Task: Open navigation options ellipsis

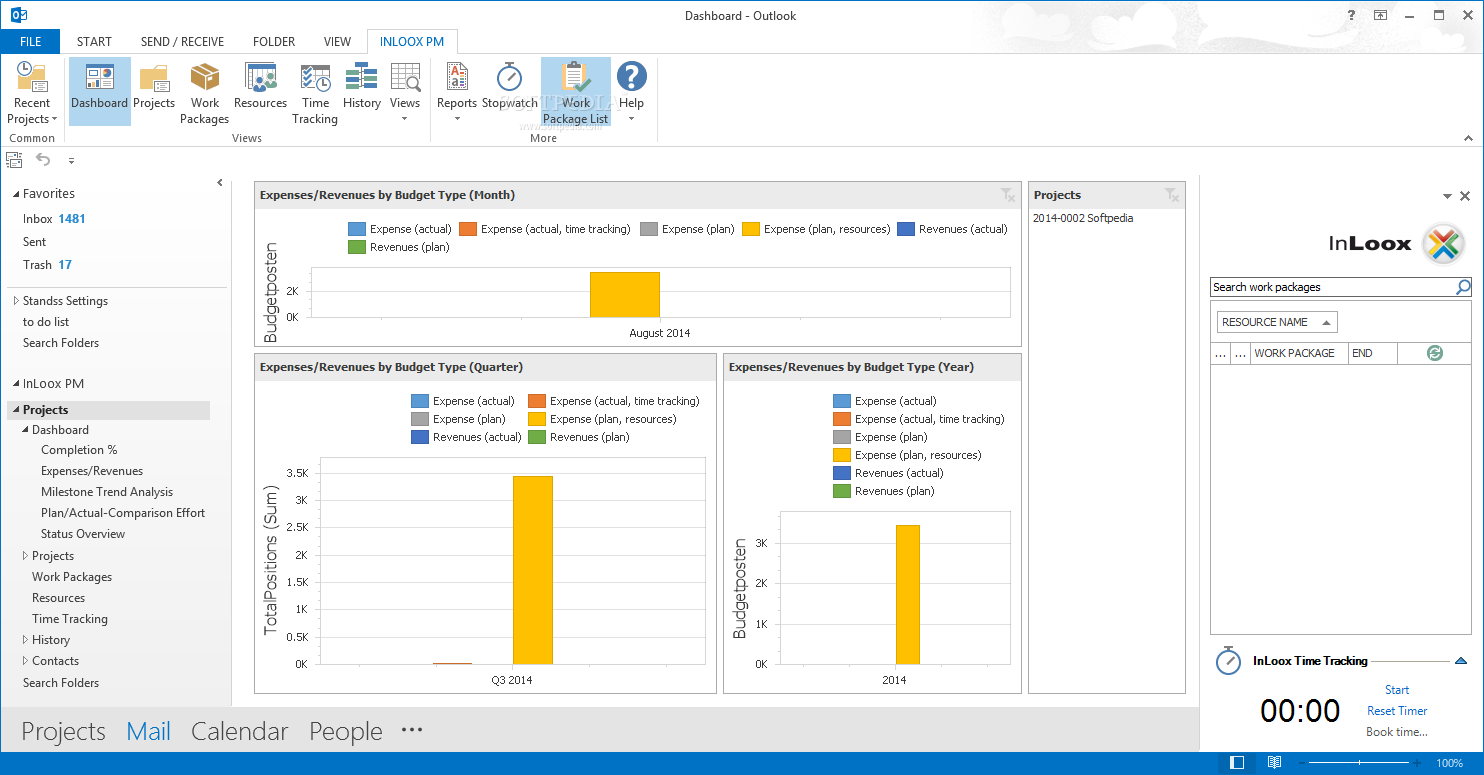Action: click(x=412, y=730)
